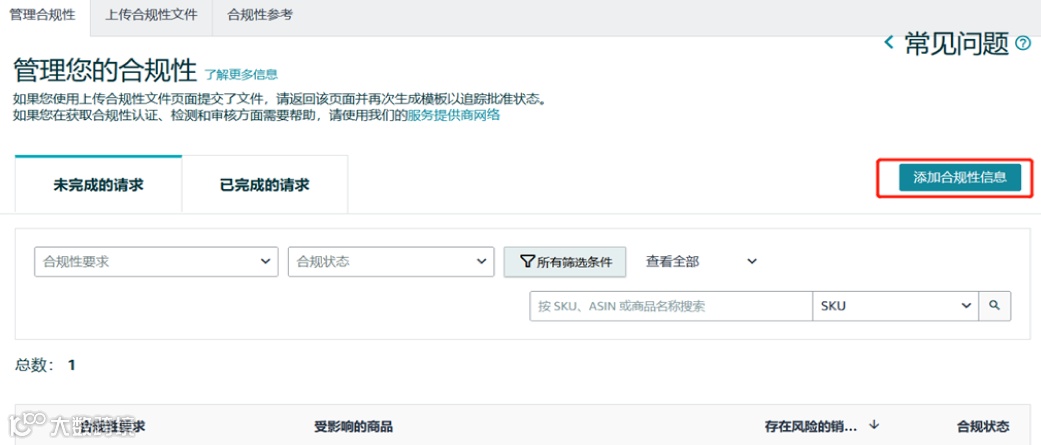Open the 服务提供商网络 link
1041x445 pixels.
pos(453,115)
